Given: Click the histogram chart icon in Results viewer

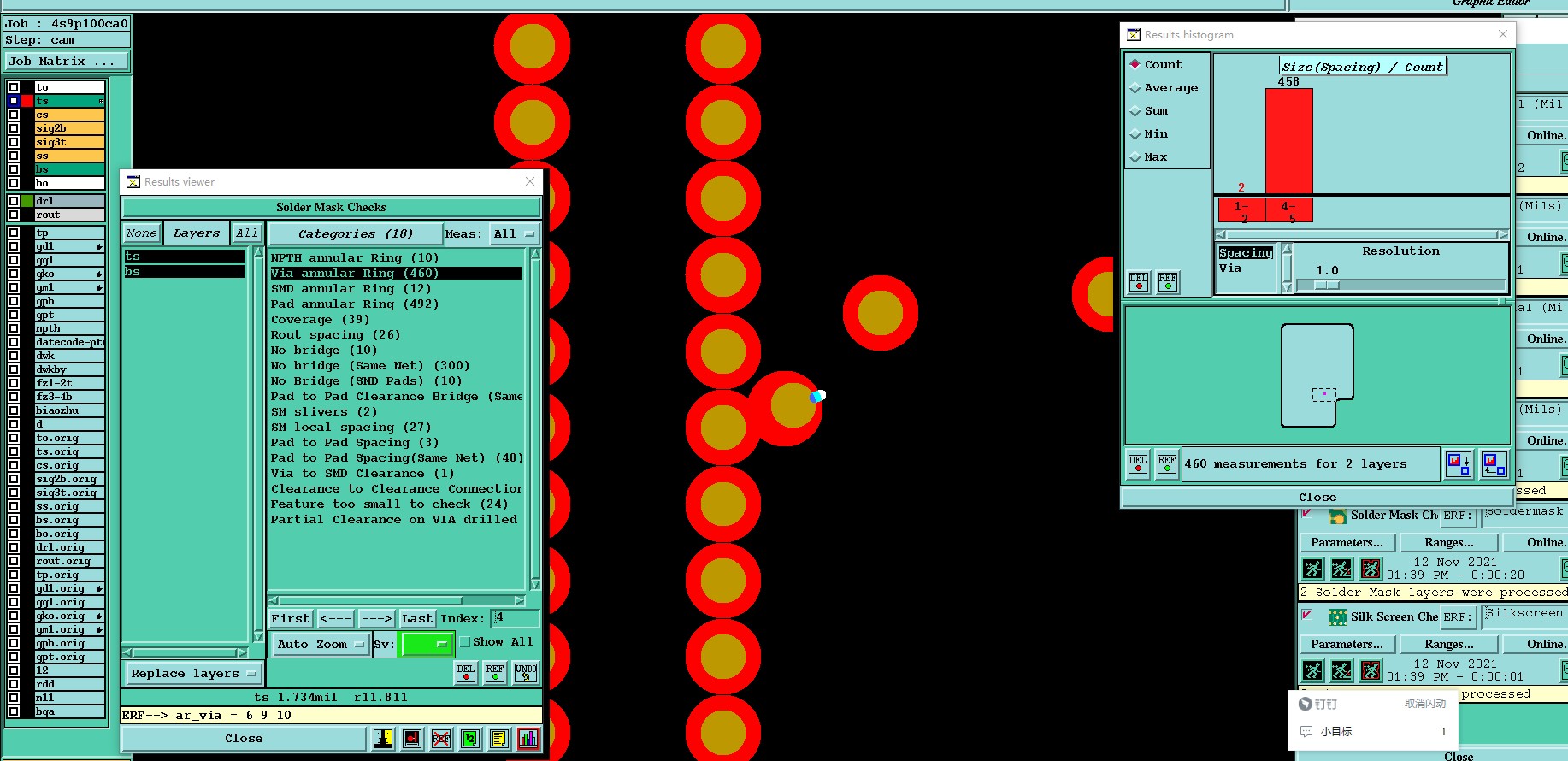Looking at the screenshot, I should (528, 738).
